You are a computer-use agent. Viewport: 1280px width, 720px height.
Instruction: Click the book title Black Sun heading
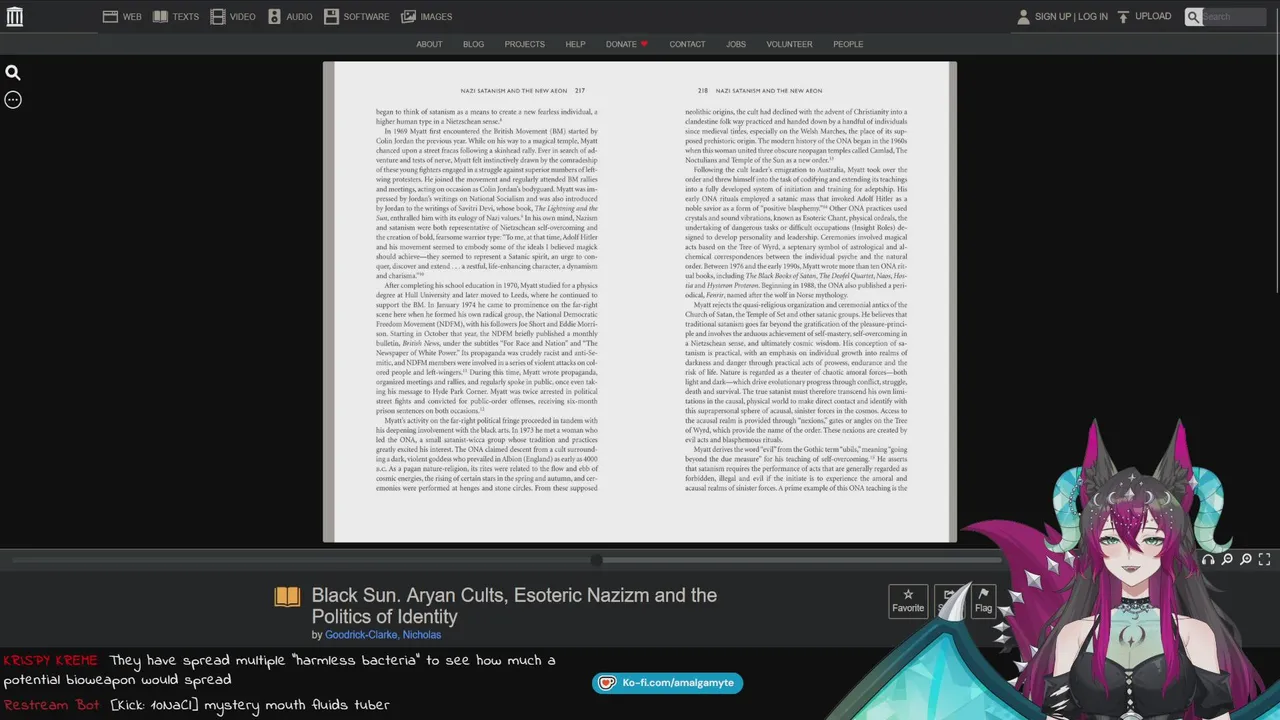pos(514,606)
